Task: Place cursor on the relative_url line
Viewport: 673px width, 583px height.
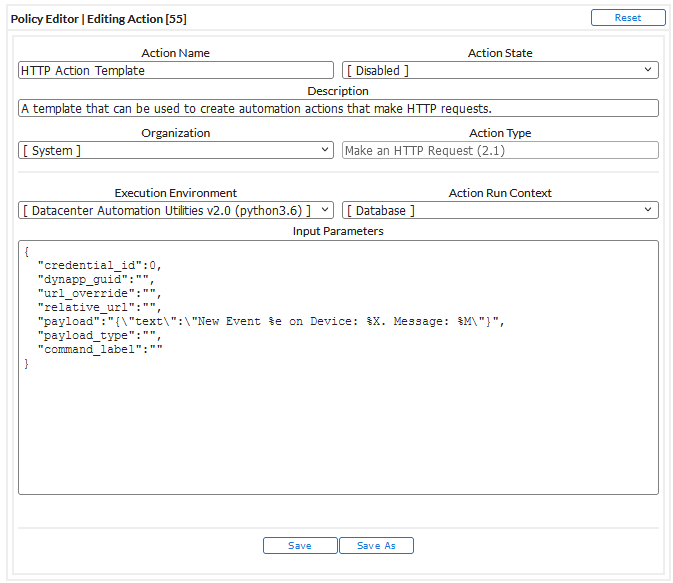Action: [99, 308]
